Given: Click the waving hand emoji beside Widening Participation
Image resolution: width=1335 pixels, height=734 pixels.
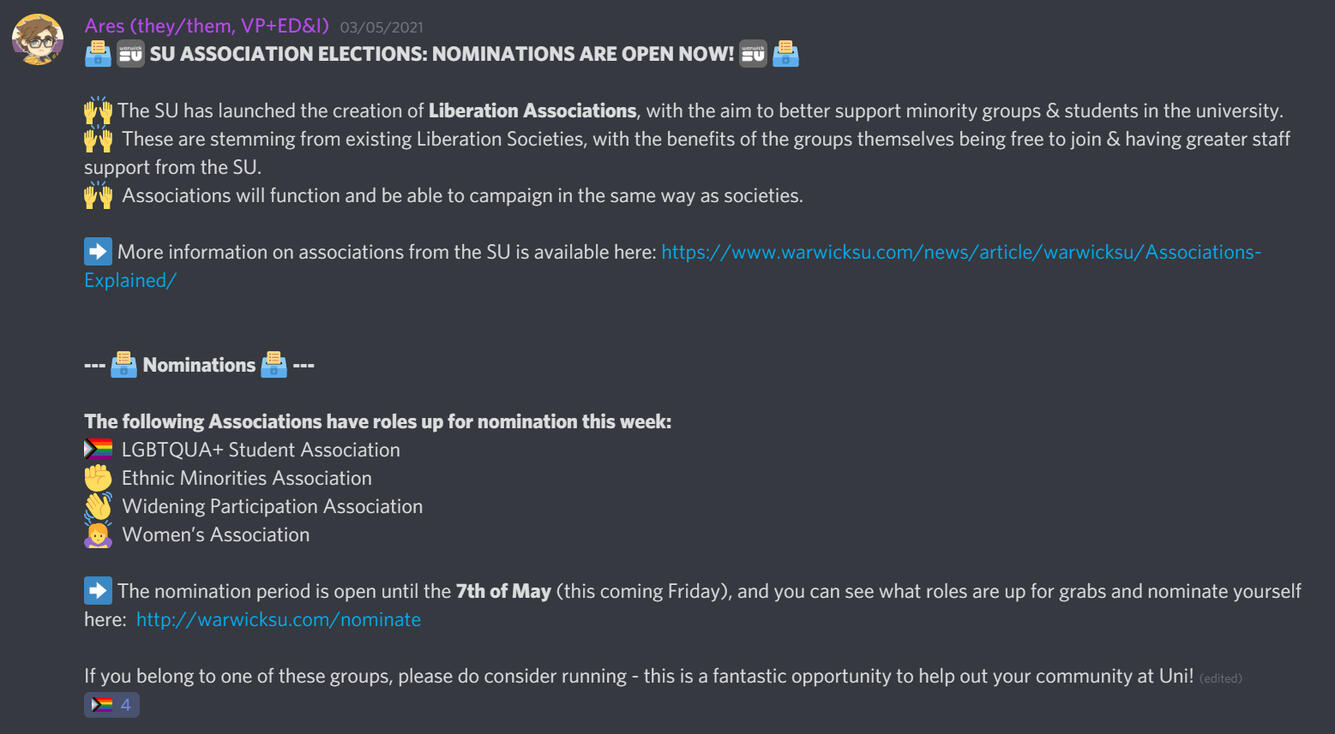Looking at the screenshot, I should (98, 507).
